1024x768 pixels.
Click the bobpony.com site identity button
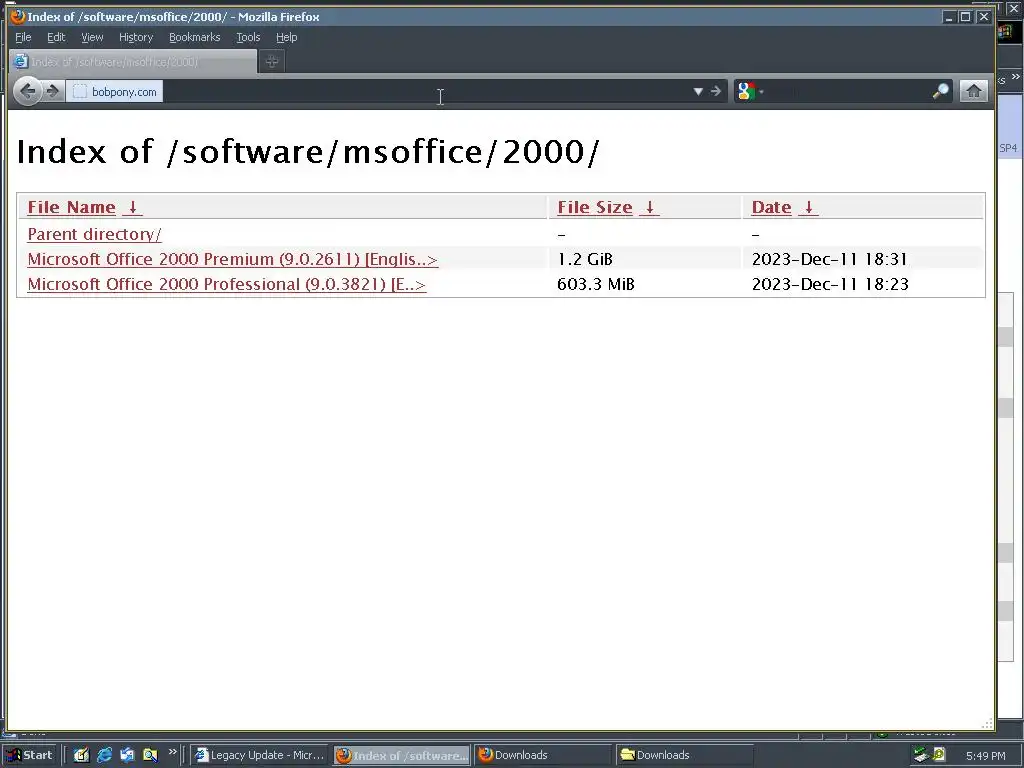tap(115, 92)
